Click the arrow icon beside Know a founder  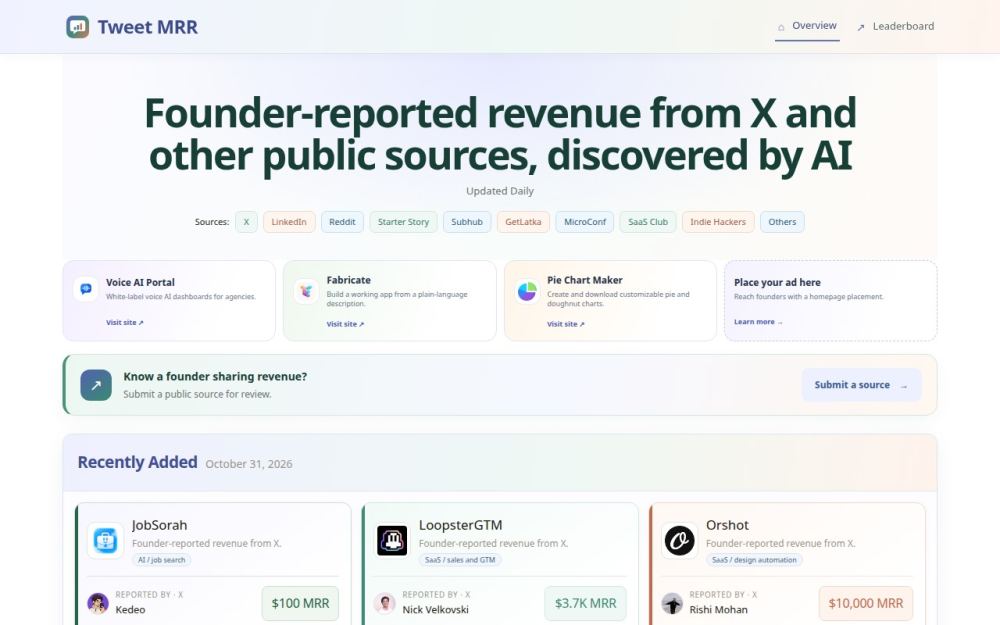coord(96,385)
